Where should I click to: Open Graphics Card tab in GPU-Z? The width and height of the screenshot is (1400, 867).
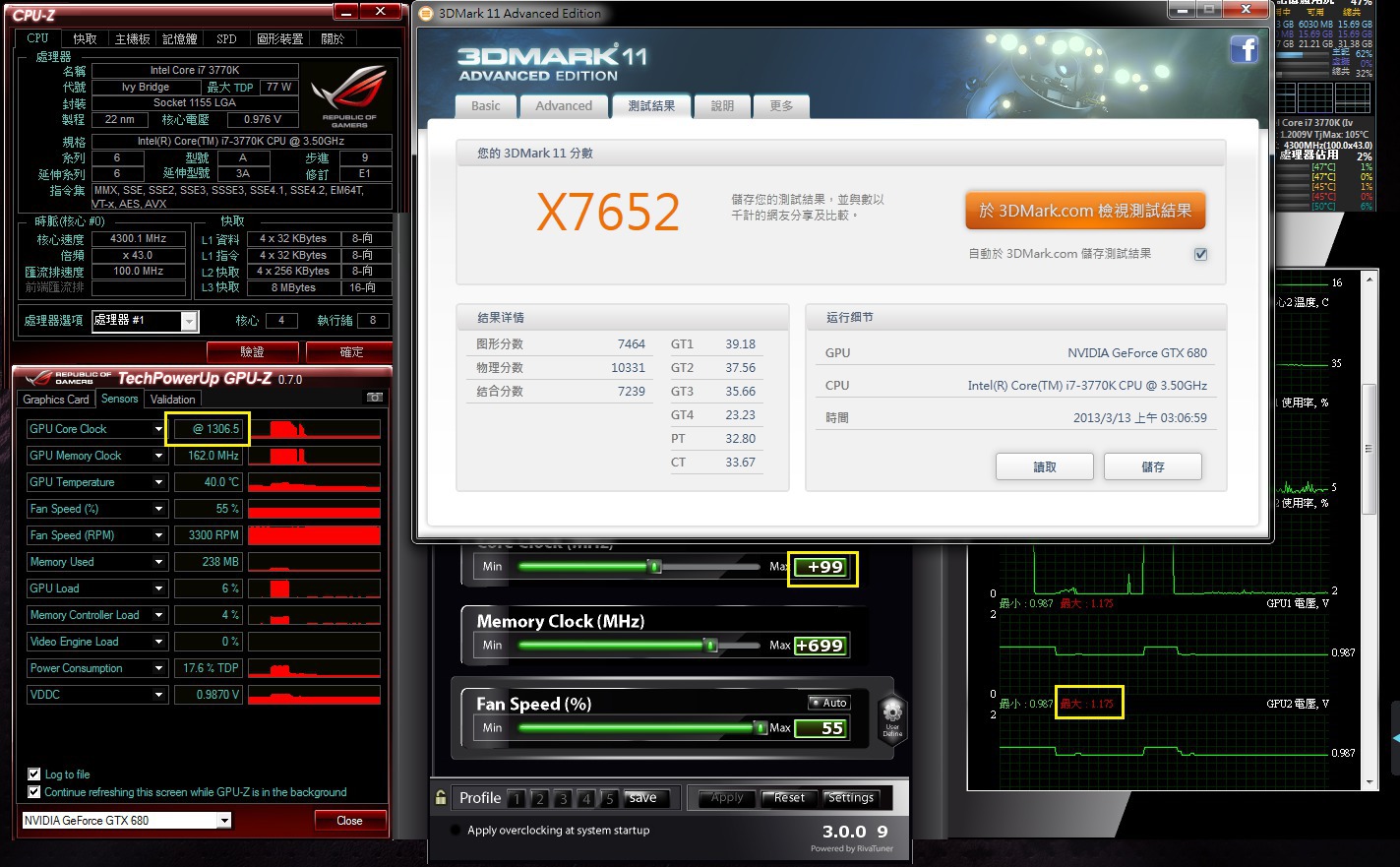pyautogui.click(x=56, y=400)
